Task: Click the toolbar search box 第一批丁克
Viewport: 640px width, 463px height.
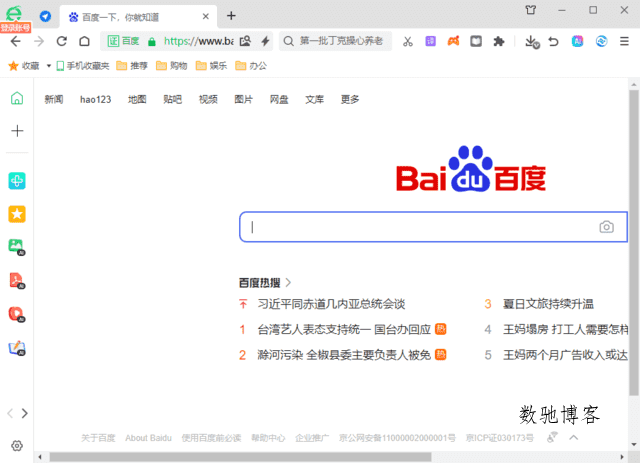Action: point(336,41)
